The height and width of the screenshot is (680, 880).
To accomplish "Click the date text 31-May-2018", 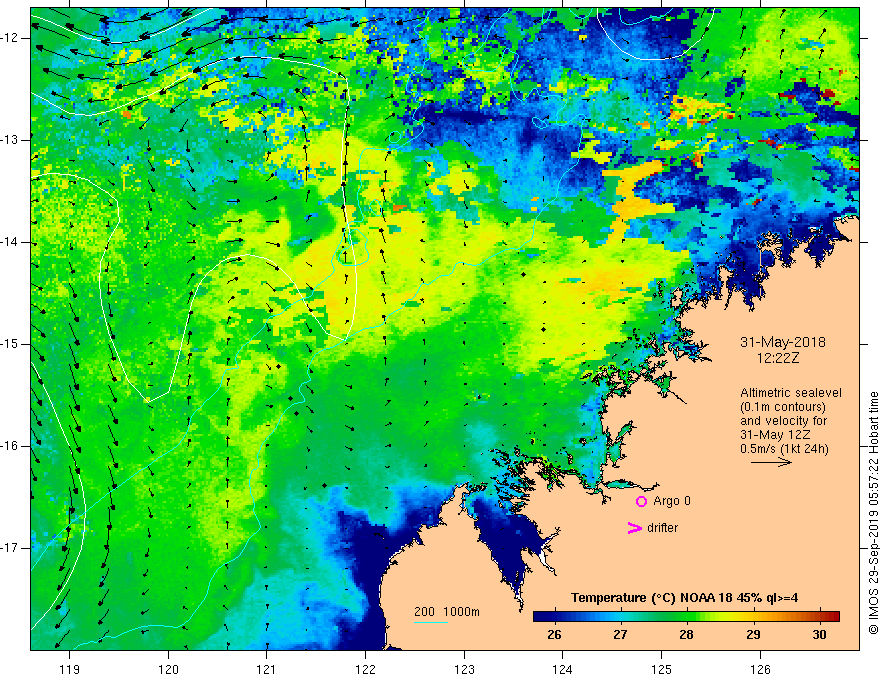I will pos(783,342).
